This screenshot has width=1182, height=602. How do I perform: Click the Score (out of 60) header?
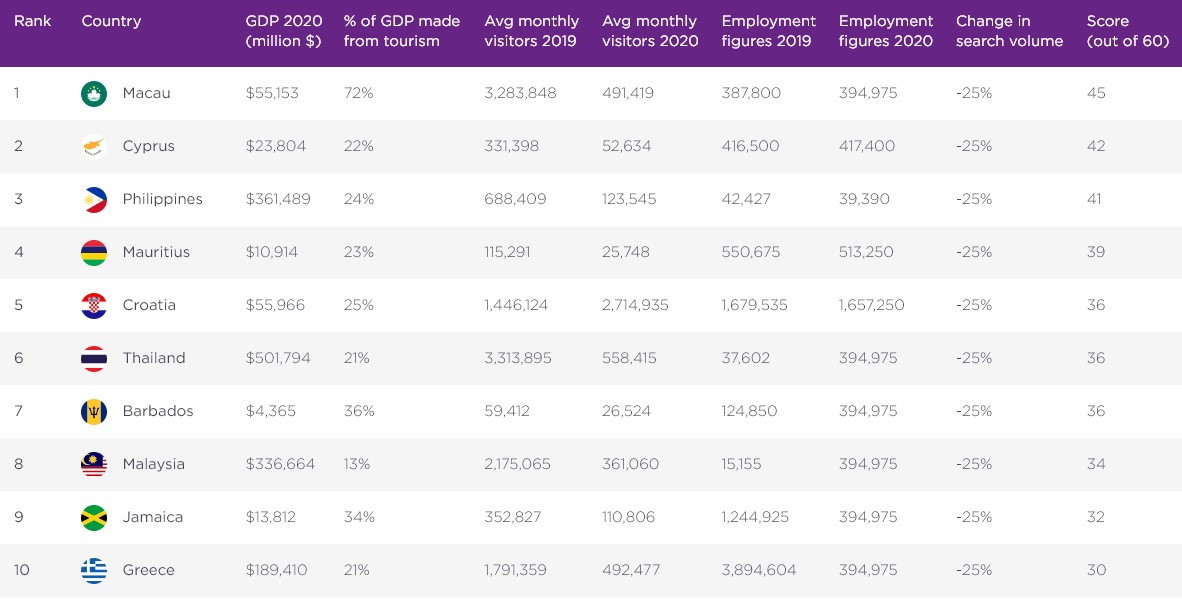click(x=1127, y=31)
